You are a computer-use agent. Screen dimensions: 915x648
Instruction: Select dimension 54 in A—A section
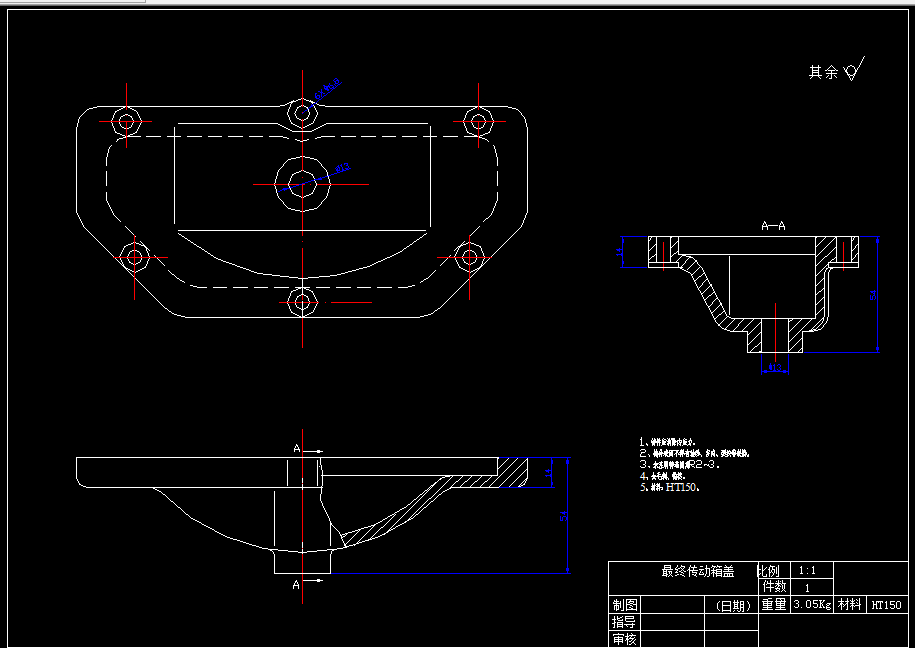tap(873, 294)
